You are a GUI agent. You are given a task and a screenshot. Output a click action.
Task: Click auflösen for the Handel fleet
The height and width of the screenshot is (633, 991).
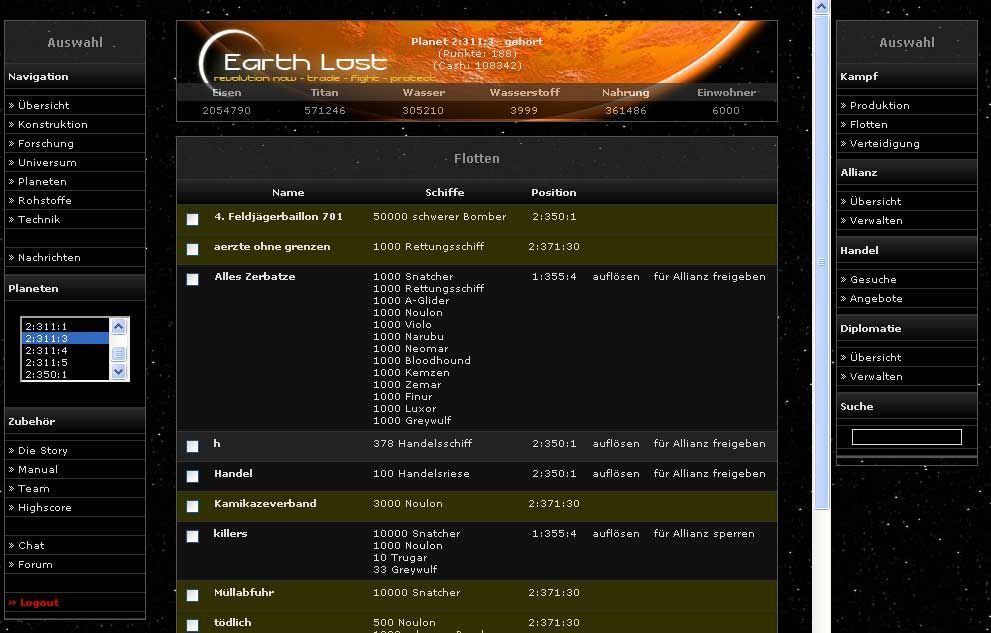pyautogui.click(x=616, y=474)
